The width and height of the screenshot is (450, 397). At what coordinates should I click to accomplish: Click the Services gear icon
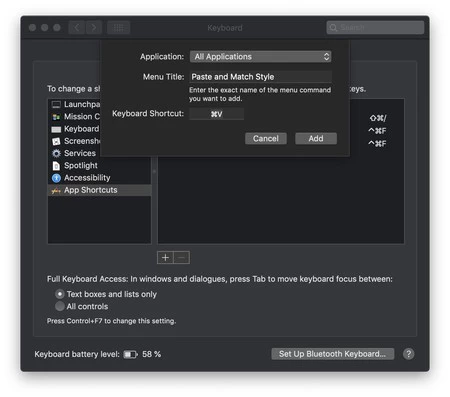point(56,153)
